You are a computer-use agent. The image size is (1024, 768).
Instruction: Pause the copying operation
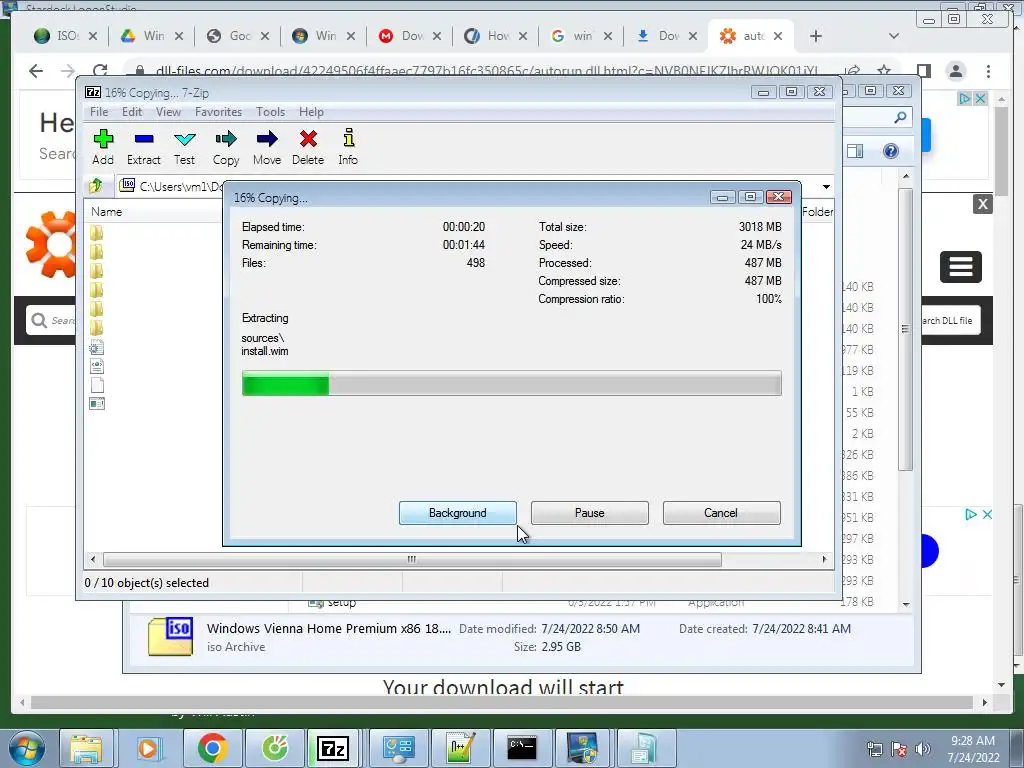pos(590,513)
